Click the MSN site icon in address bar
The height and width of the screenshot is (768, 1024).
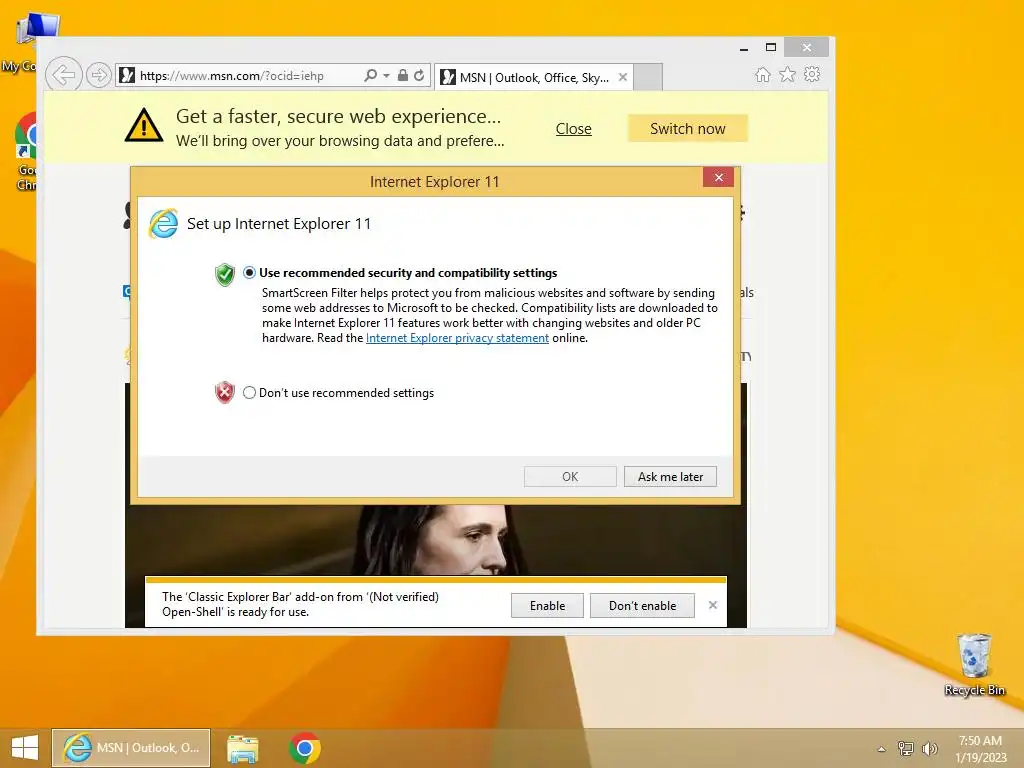[x=127, y=75]
